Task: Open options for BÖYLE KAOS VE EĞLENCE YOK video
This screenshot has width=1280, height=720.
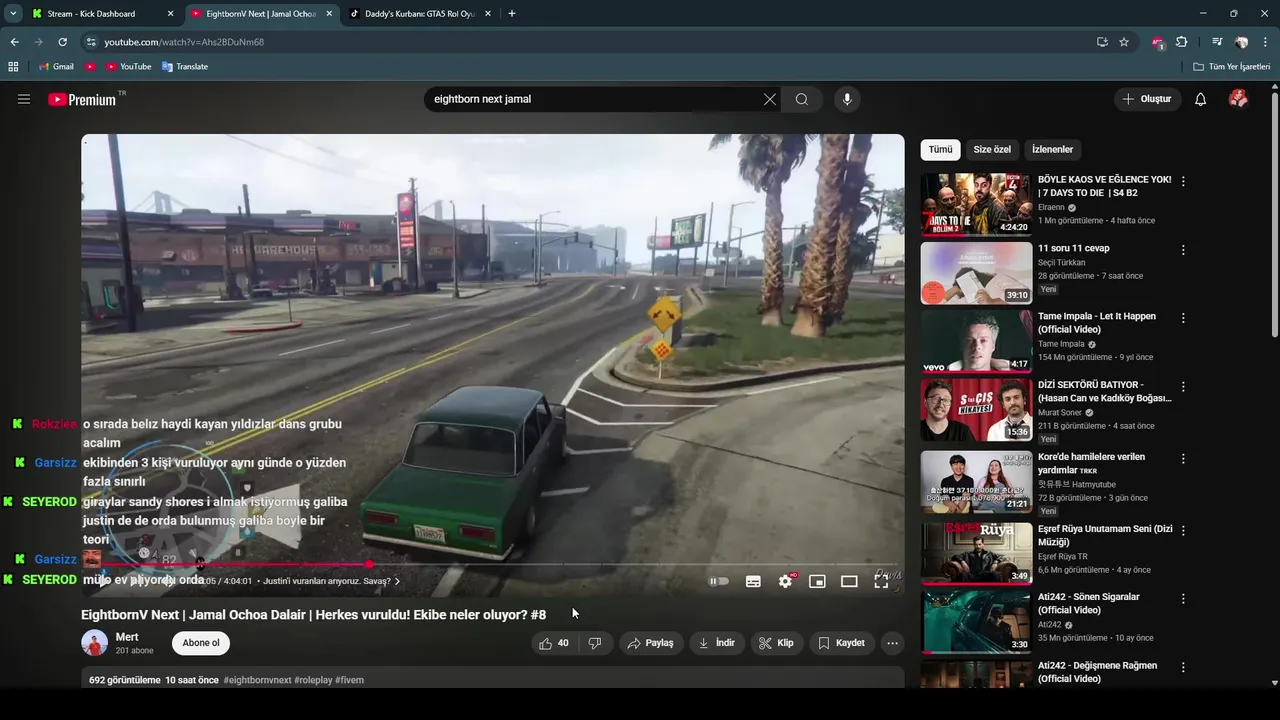Action: (1183, 181)
